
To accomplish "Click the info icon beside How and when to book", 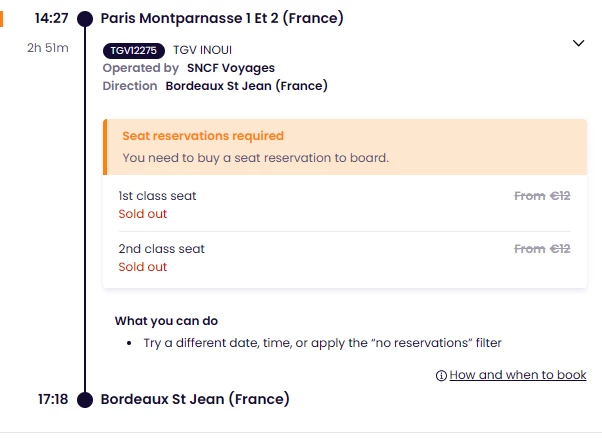I will (x=441, y=376).
